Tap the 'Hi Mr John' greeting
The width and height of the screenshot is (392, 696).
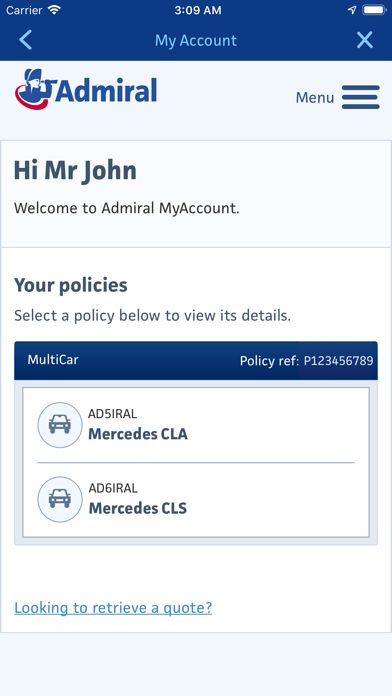click(x=75, y=171)
